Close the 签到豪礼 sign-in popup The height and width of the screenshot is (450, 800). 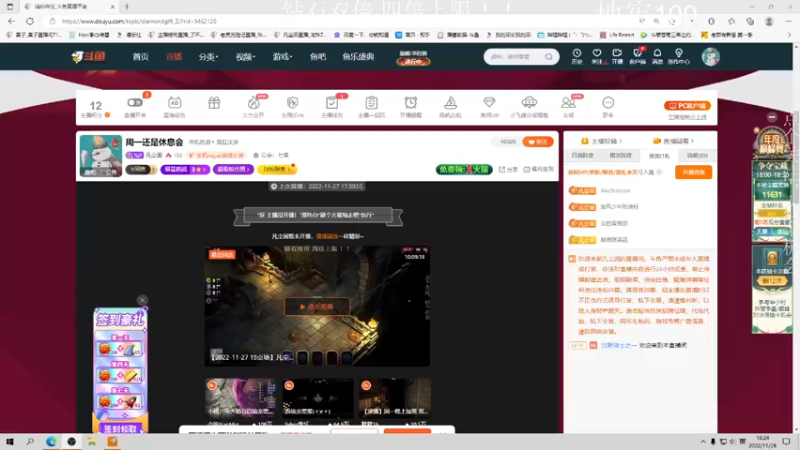[142, 300]
